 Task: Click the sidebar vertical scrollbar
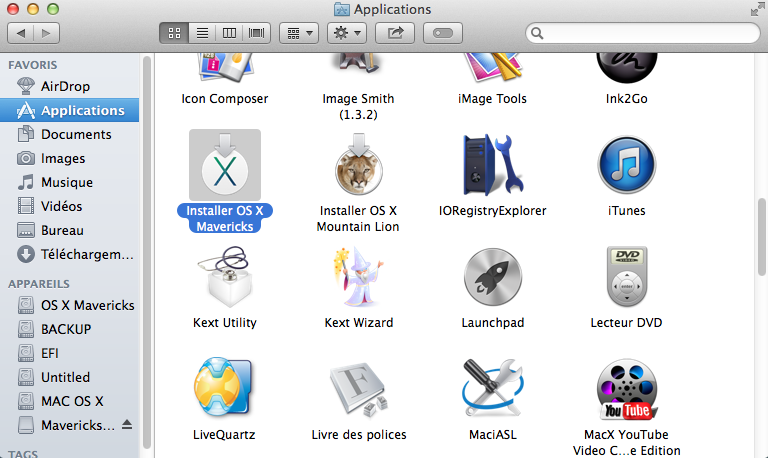pyautogui.click(x=147, y=252)
